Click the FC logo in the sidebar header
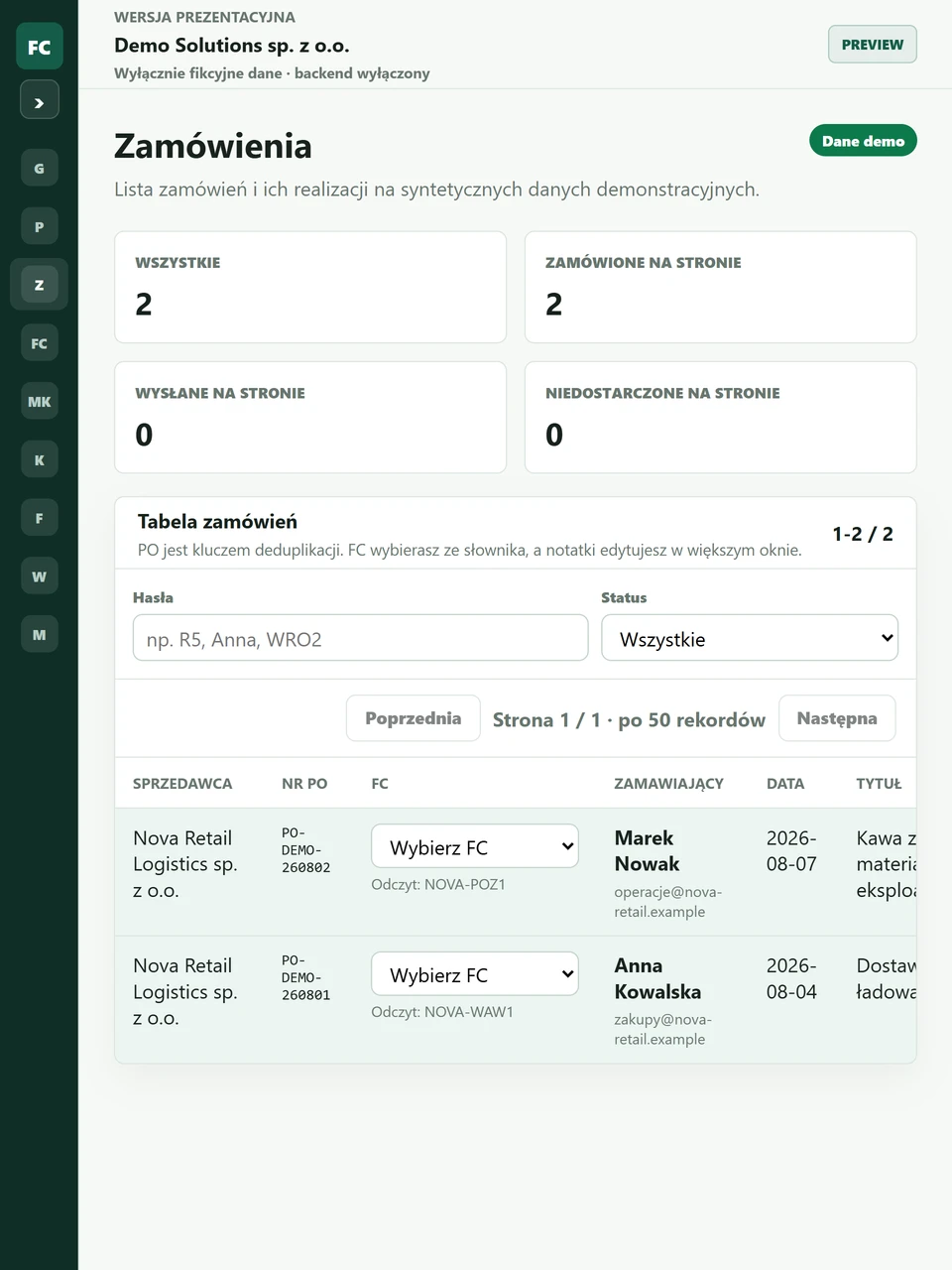The height and width of the screenshot is (1270, 952). [x=39, y=47]
